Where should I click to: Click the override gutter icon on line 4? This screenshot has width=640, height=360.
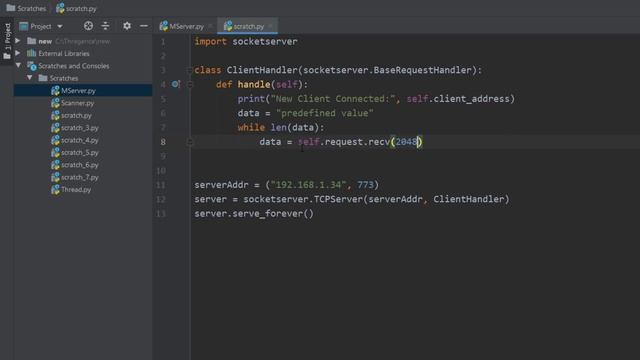[176, 84]
